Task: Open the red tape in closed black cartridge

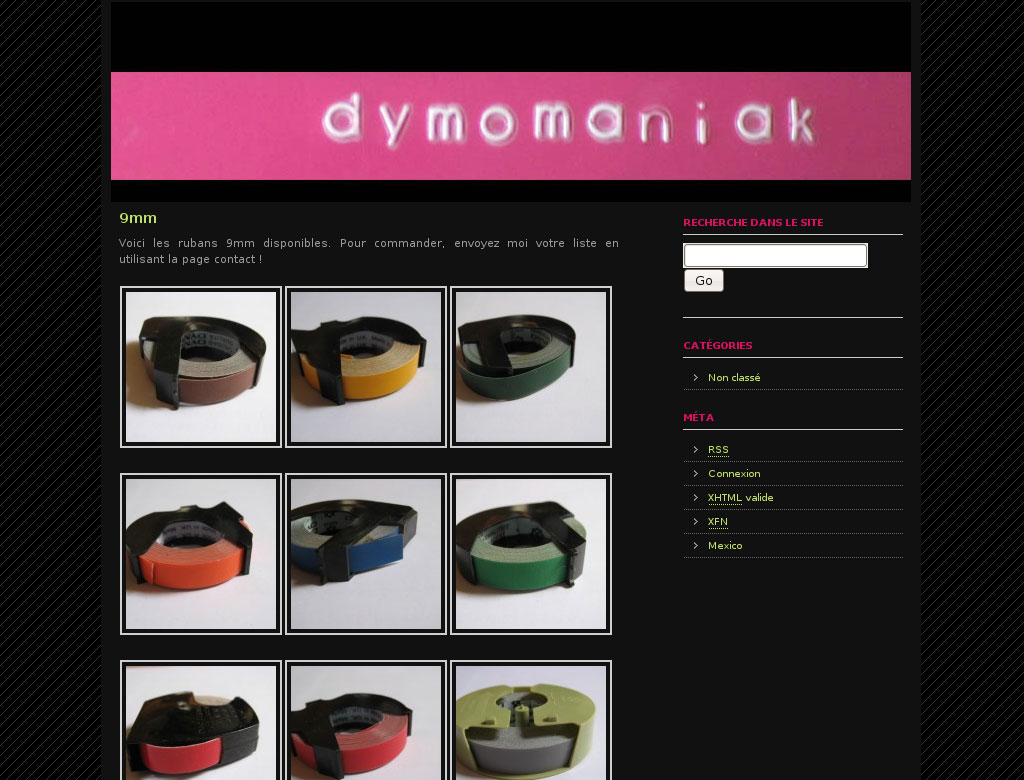Action: (x=201, y=721)
